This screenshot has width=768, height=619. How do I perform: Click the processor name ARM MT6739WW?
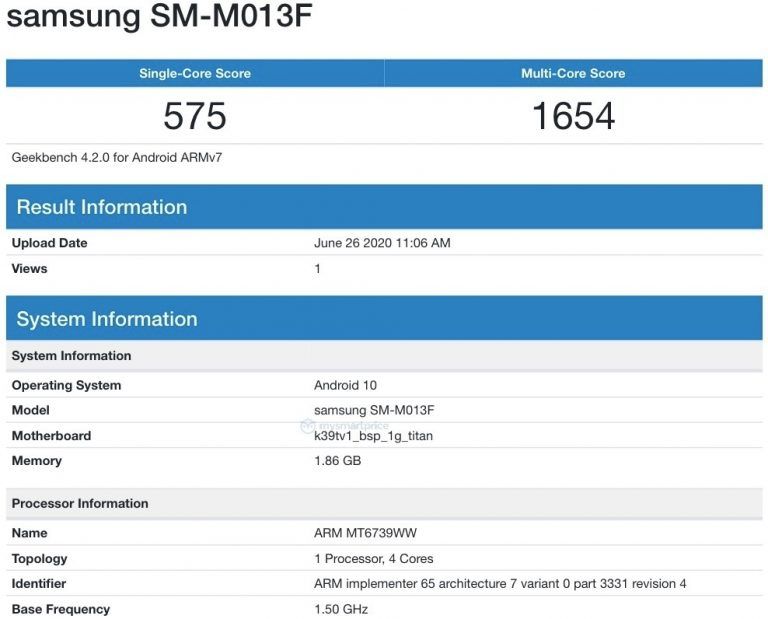(x=365, y=533)
